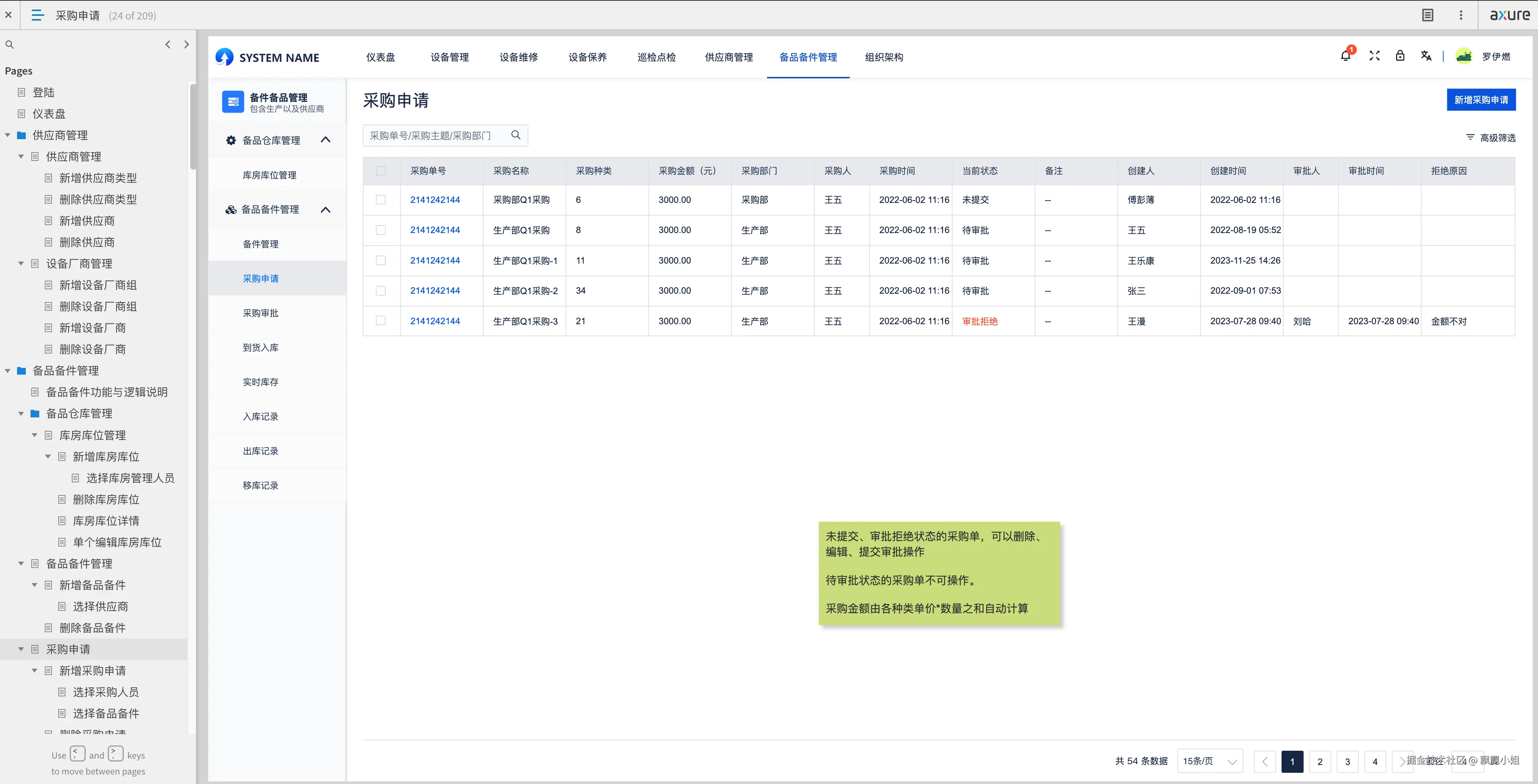Click search magnifier in purchase search box
1538x784 pixels.
click(516, 136)
